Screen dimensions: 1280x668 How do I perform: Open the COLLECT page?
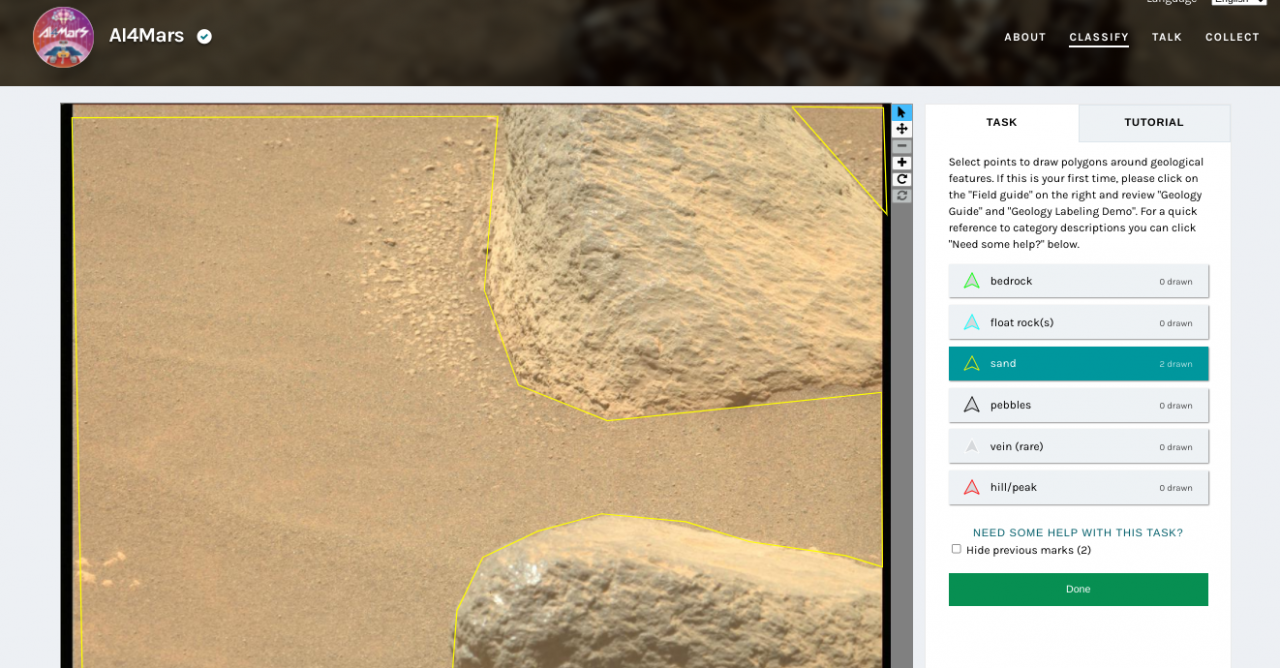(x=1232, y=37)
